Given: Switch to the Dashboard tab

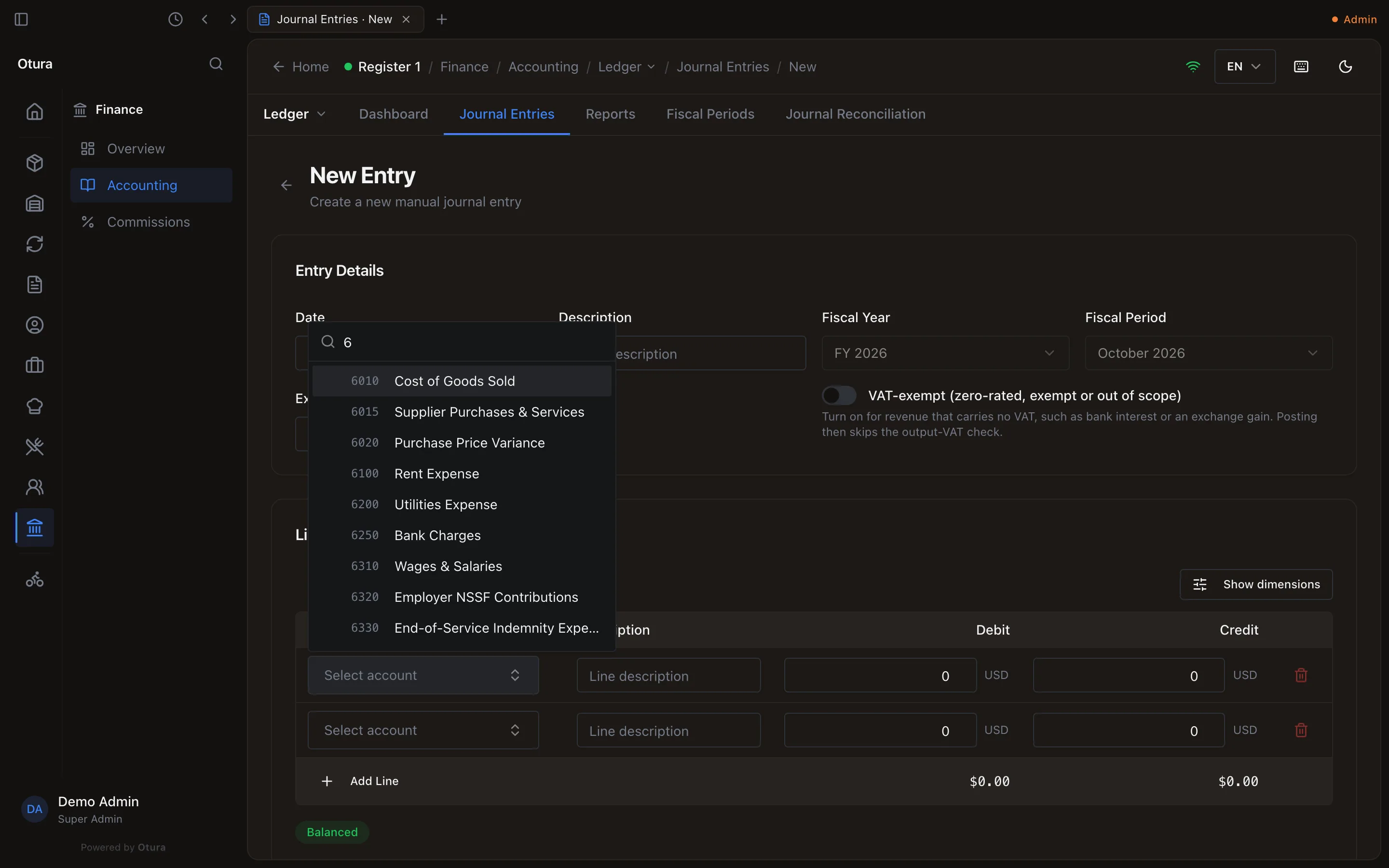Looking at the screenshot, I should [393, 114].
